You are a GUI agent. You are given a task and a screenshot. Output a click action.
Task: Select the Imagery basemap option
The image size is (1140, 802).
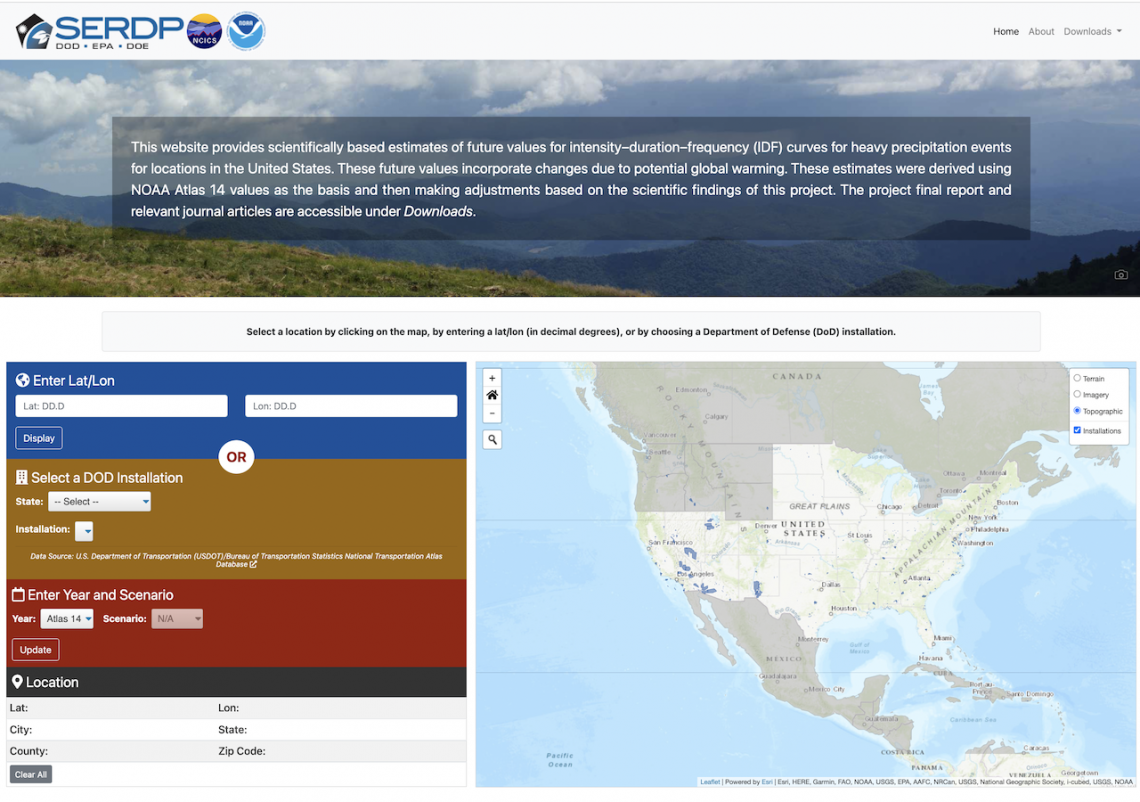[1077, 394]
